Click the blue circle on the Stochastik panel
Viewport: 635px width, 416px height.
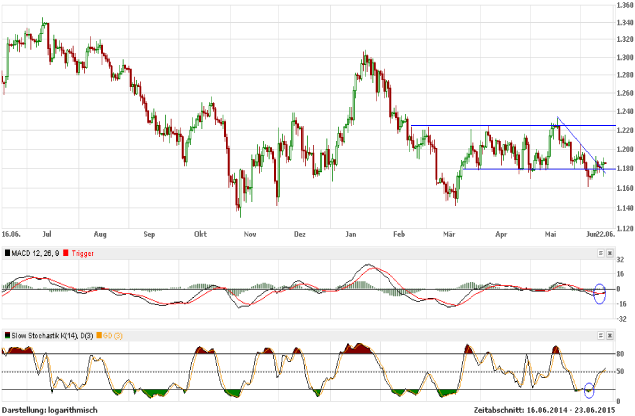tap(589, 386)
